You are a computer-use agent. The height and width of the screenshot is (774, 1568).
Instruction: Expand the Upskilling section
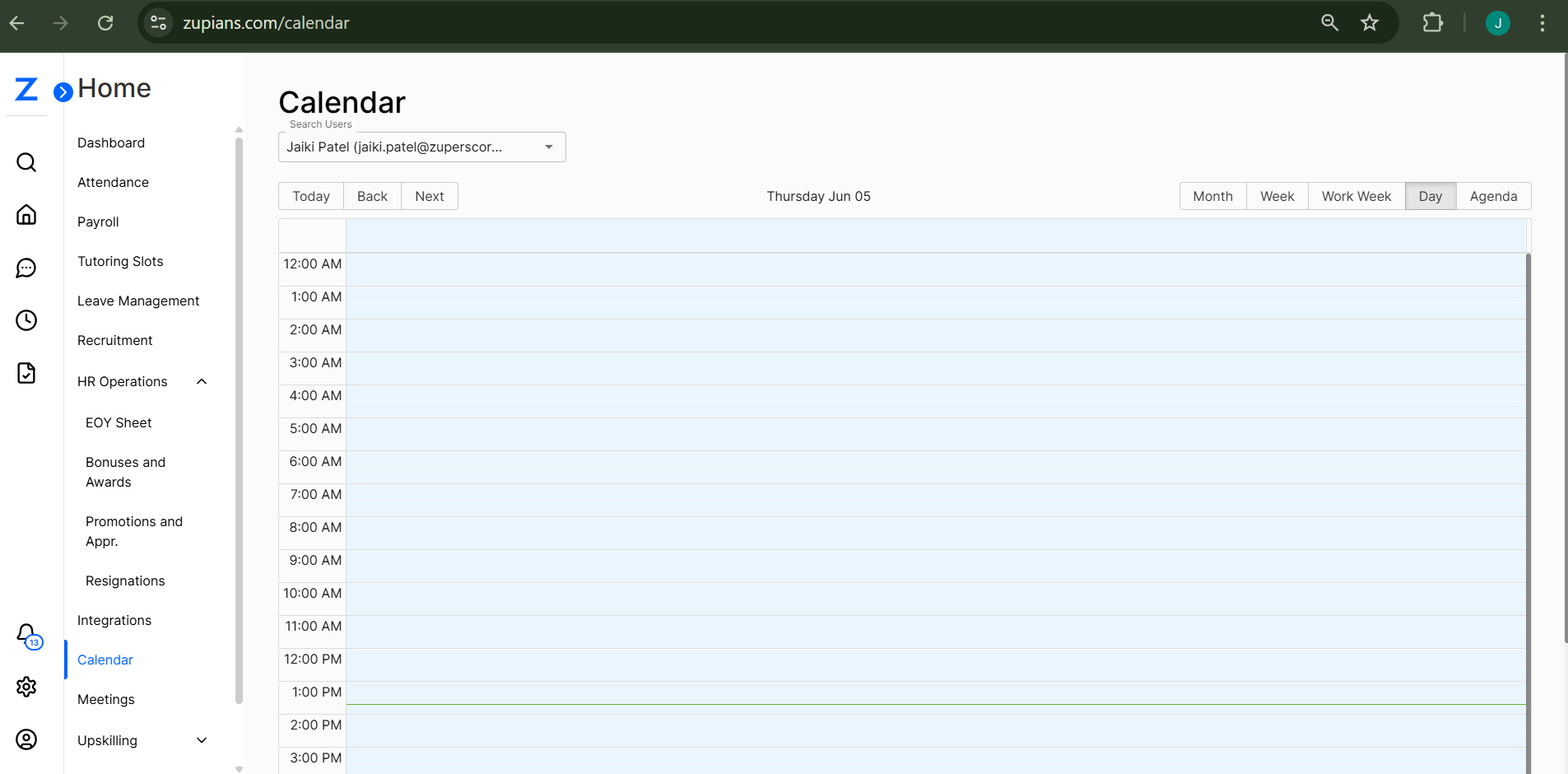coord(201,740)
